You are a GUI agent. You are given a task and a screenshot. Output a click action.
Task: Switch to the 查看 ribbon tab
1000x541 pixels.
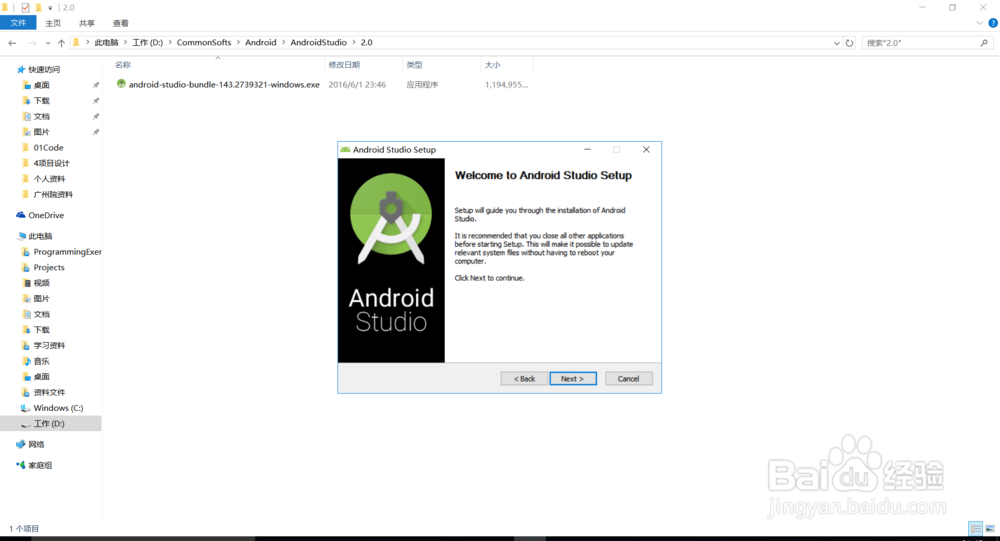tap(121, 23)
